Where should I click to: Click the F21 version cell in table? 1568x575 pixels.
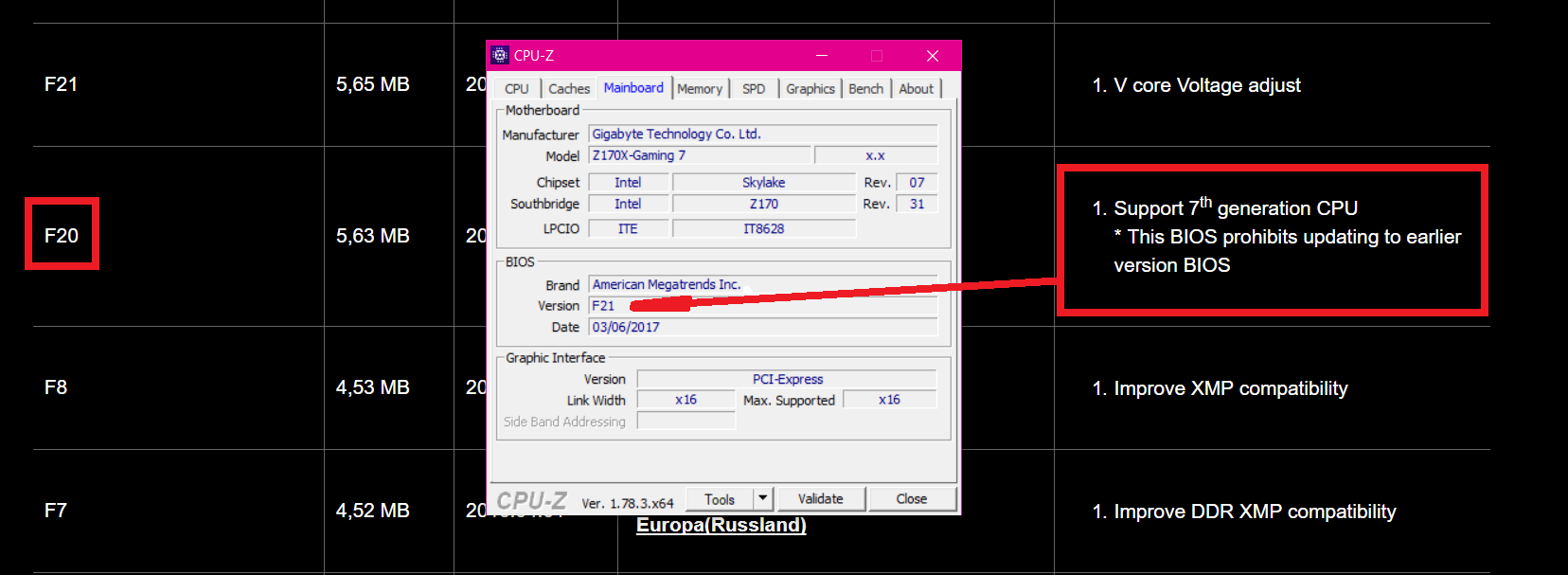click(x=61, y=84)
